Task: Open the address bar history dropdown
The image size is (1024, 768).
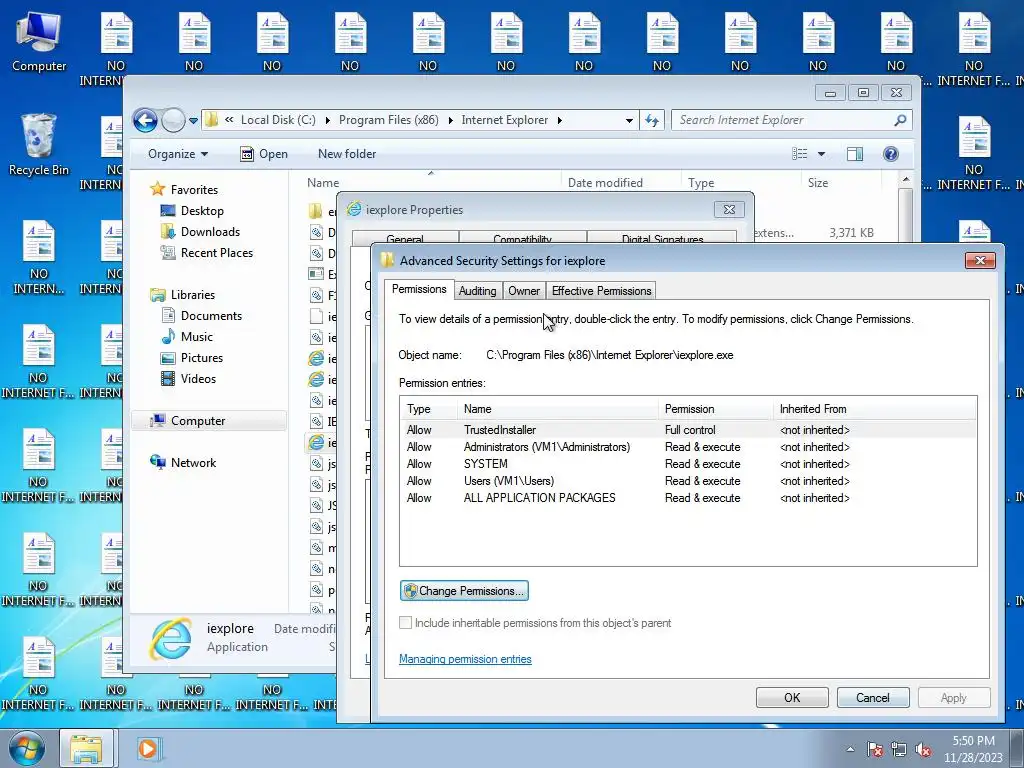Action: pos(629,120)
